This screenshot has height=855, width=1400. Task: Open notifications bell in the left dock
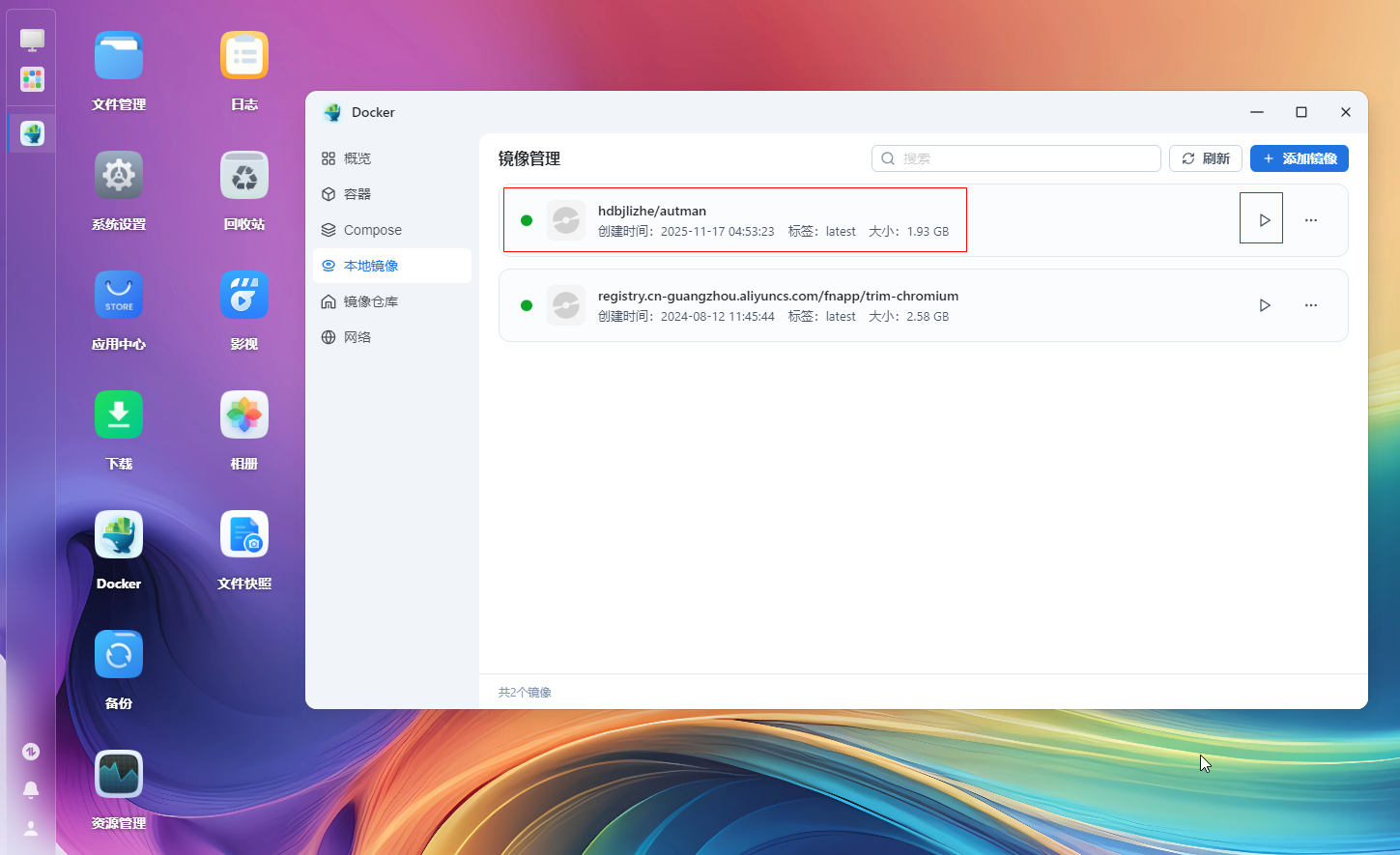[31, 790]
